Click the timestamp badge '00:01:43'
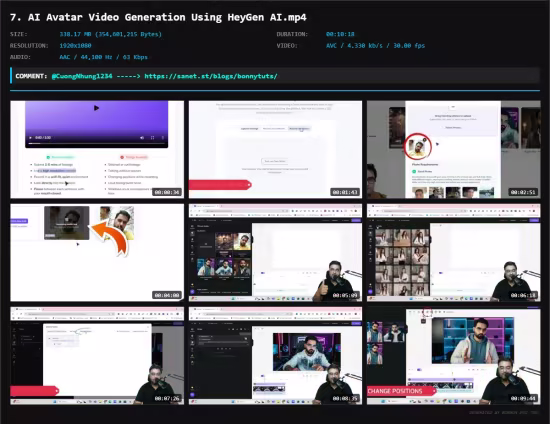Screen dimensions: 550x424 pyautogui.click(x=345, y=192)
